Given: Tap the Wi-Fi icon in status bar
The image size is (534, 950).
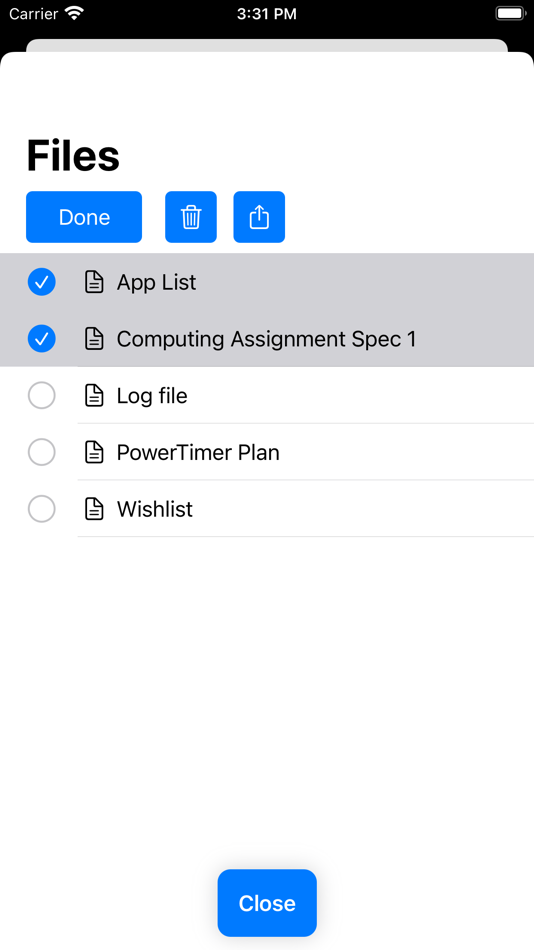Looking at the screenshot, I should pyautogui.click(x=75, y=14).
